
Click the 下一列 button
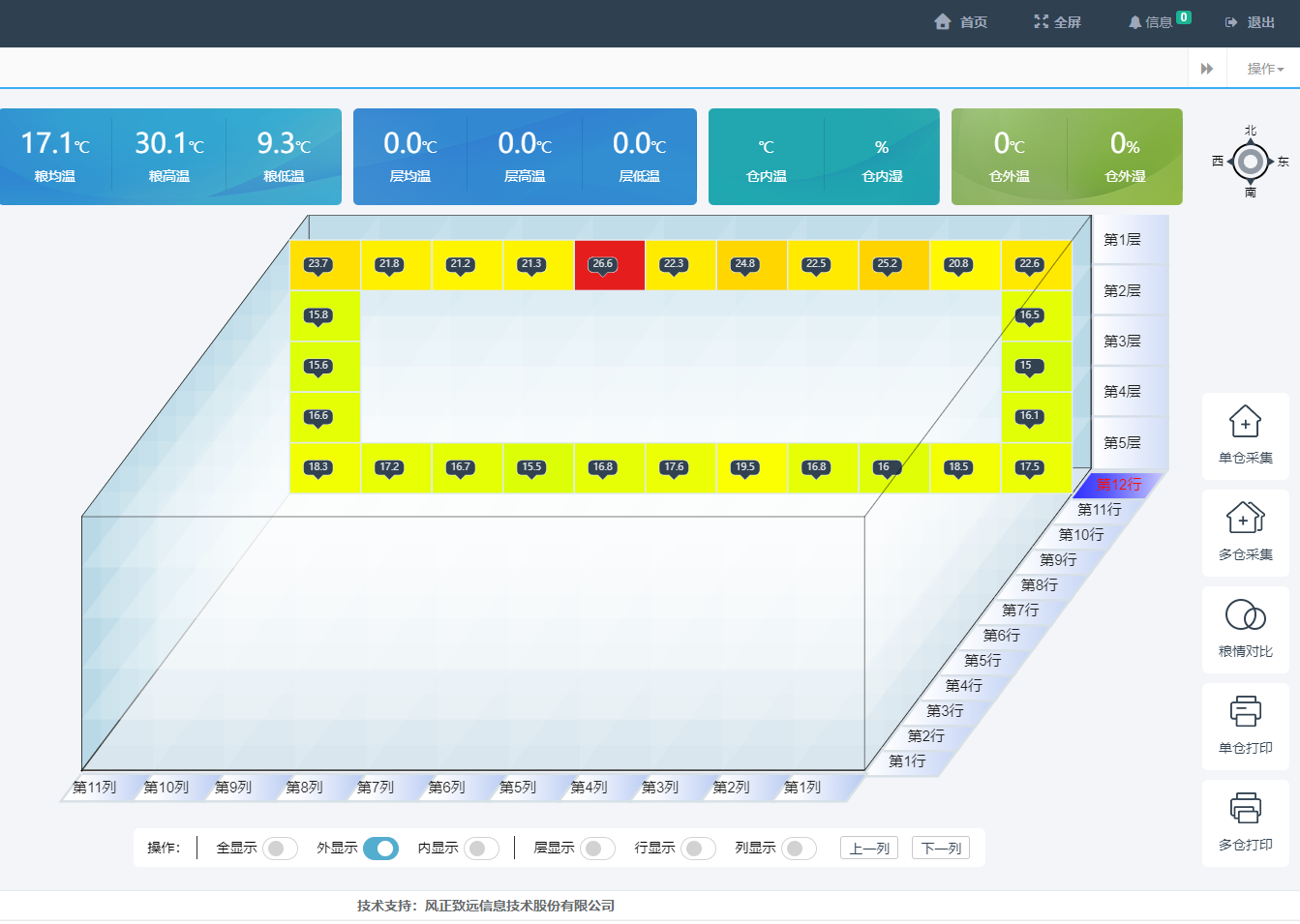(x=940, y=849)
